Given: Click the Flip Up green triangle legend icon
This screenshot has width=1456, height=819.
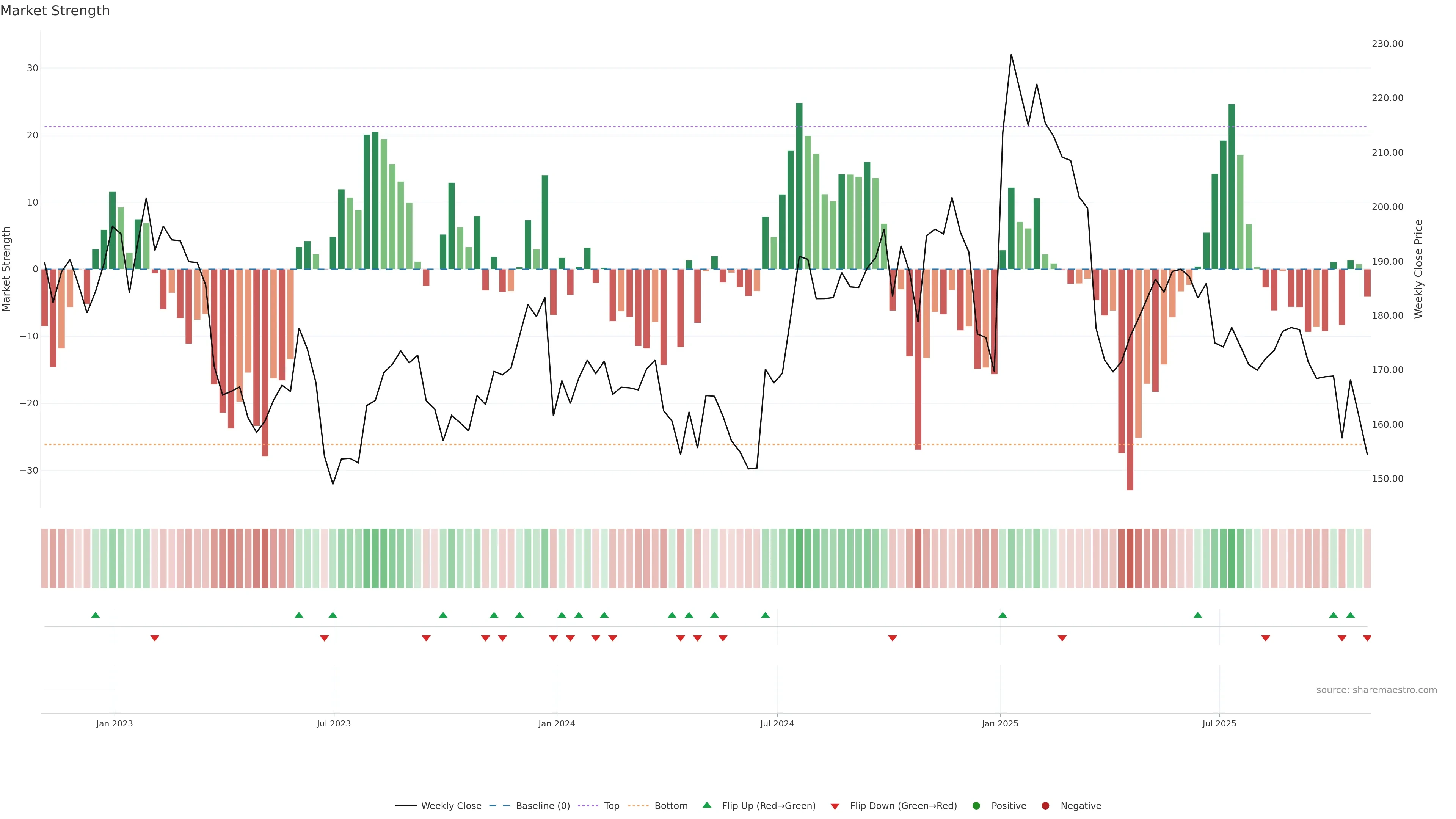Looking at the screenshot, I should pos(706,805).
